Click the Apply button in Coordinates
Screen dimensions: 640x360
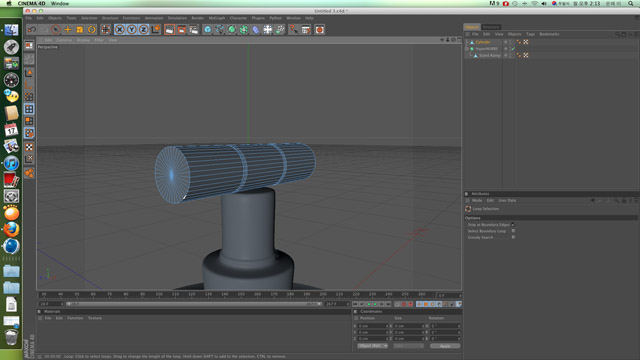tap(445, 346)
